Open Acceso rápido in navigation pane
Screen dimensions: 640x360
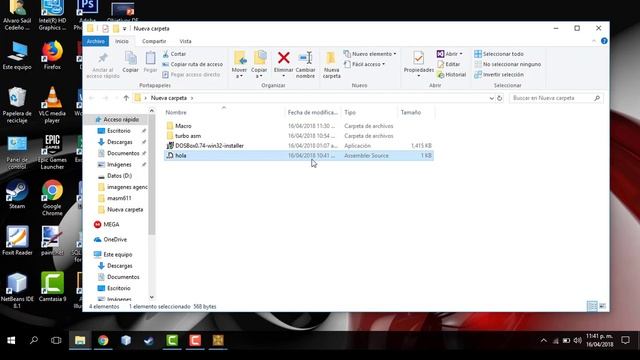click(x=121, y=120)
